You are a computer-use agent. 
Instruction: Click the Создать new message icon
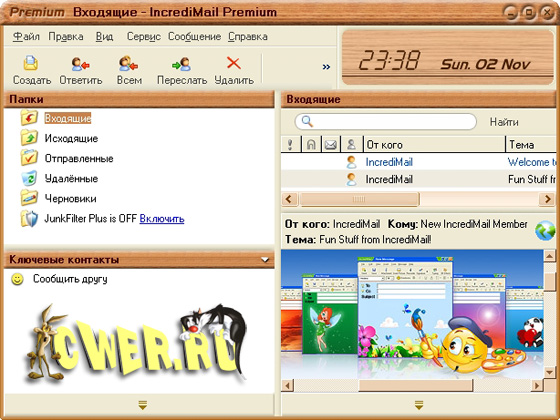[x=31, y=63]
